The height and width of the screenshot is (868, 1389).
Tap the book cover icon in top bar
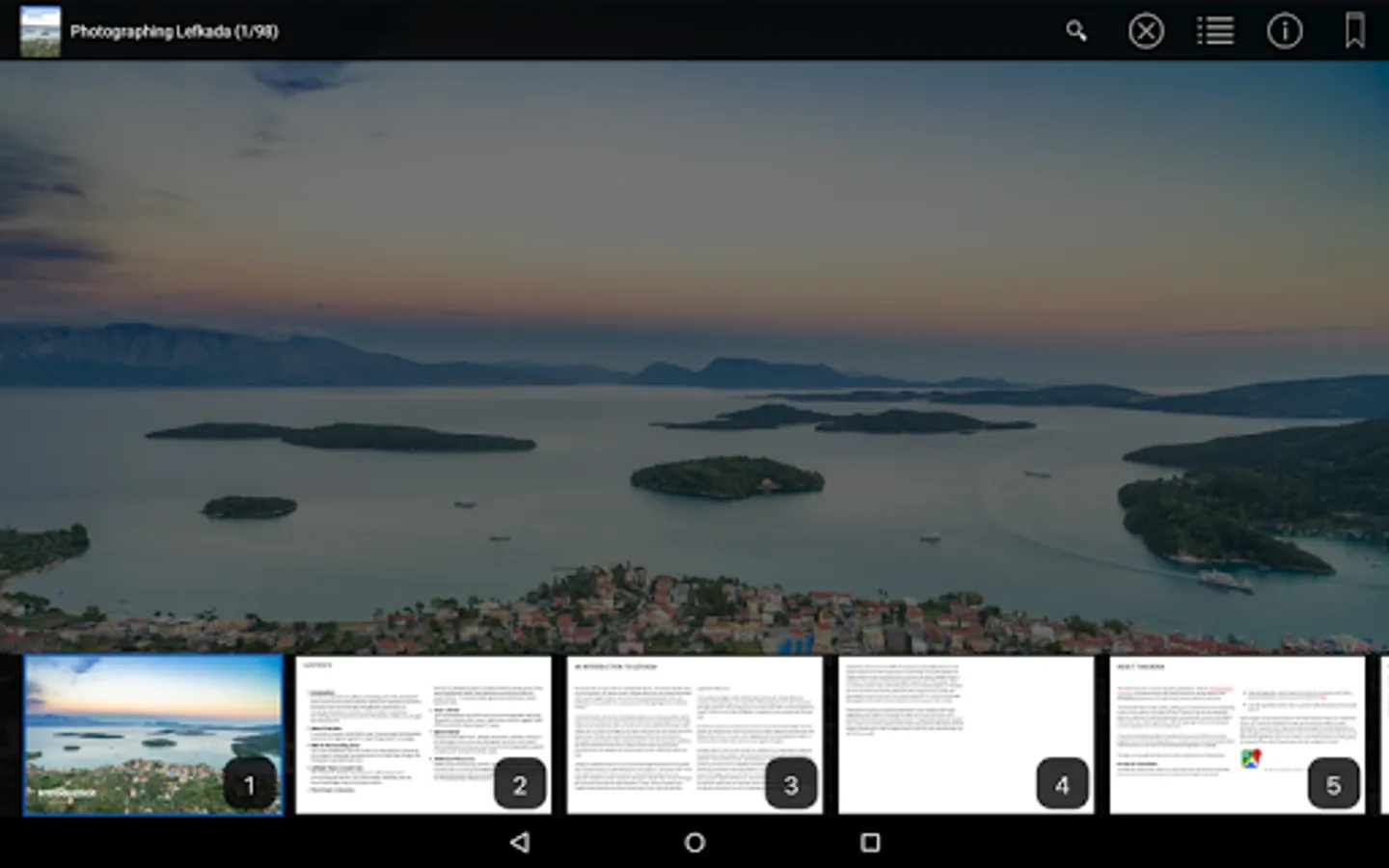click(40, 32)
